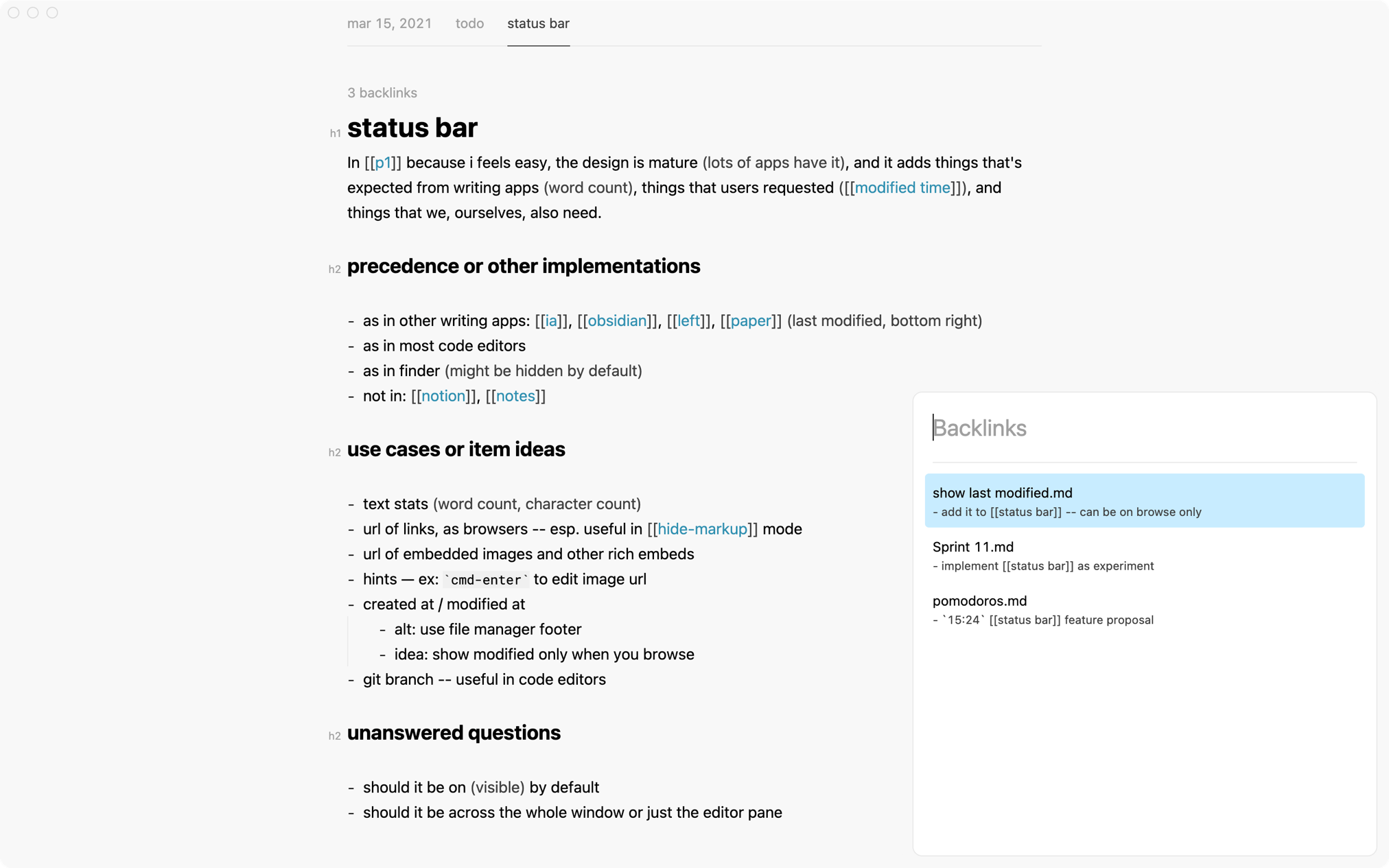Click the "3 backlinks" label
The height and width of the screenshot is (868, 1389).
coord(382,92)
